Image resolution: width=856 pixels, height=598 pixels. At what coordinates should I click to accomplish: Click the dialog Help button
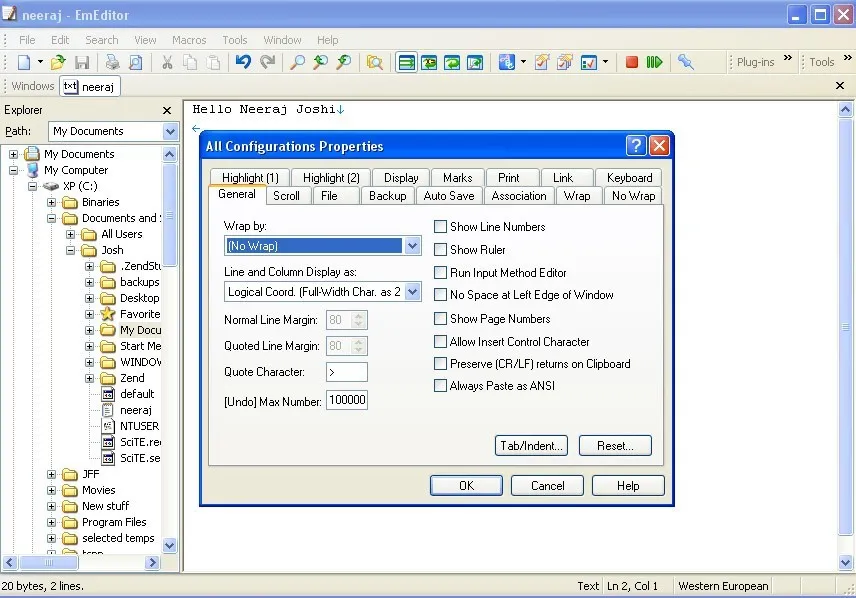pos(628,485)
